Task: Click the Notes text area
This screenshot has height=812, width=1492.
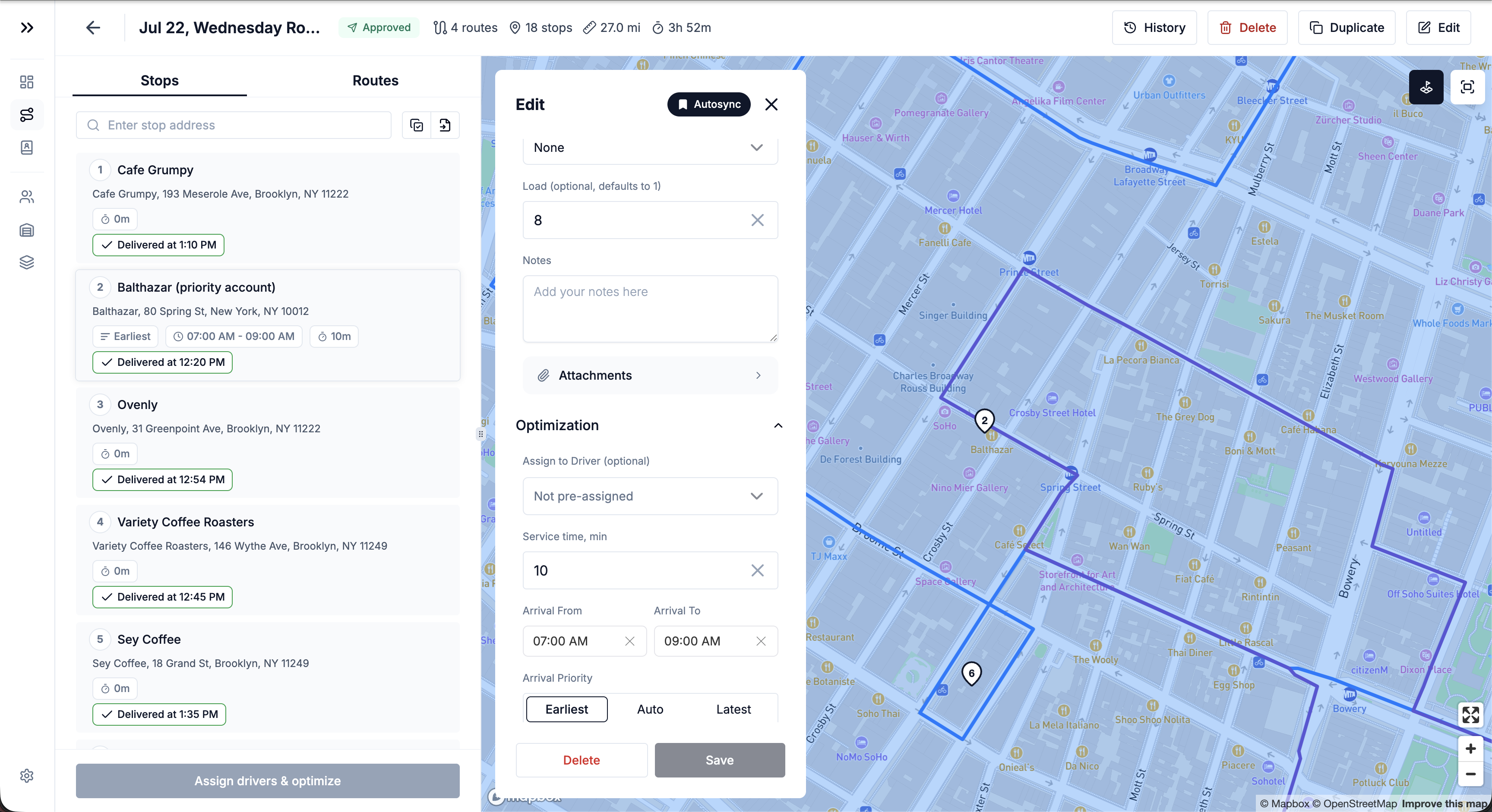Action: [650, 309]
